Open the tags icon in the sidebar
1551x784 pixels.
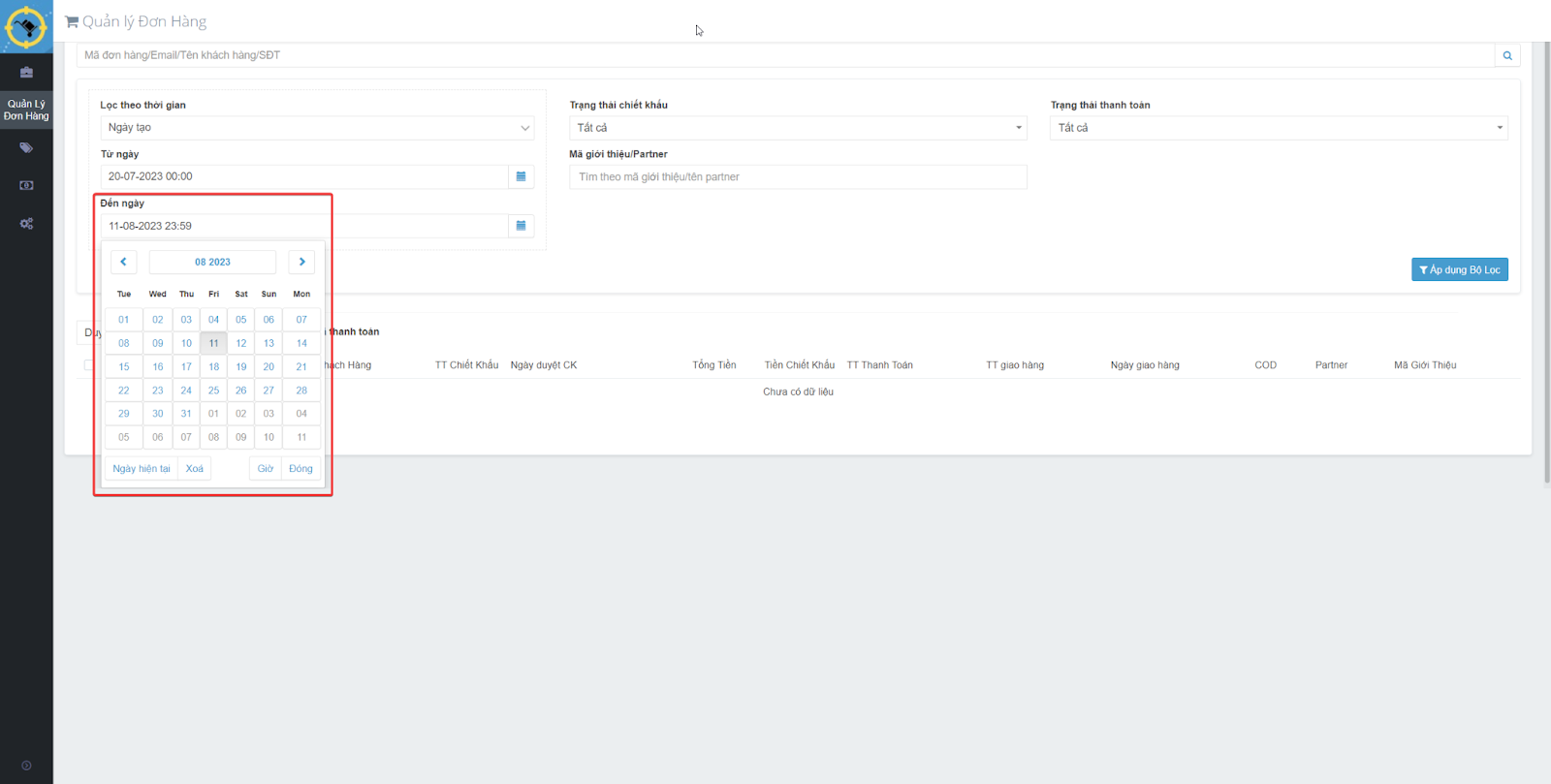click(26, 148)
